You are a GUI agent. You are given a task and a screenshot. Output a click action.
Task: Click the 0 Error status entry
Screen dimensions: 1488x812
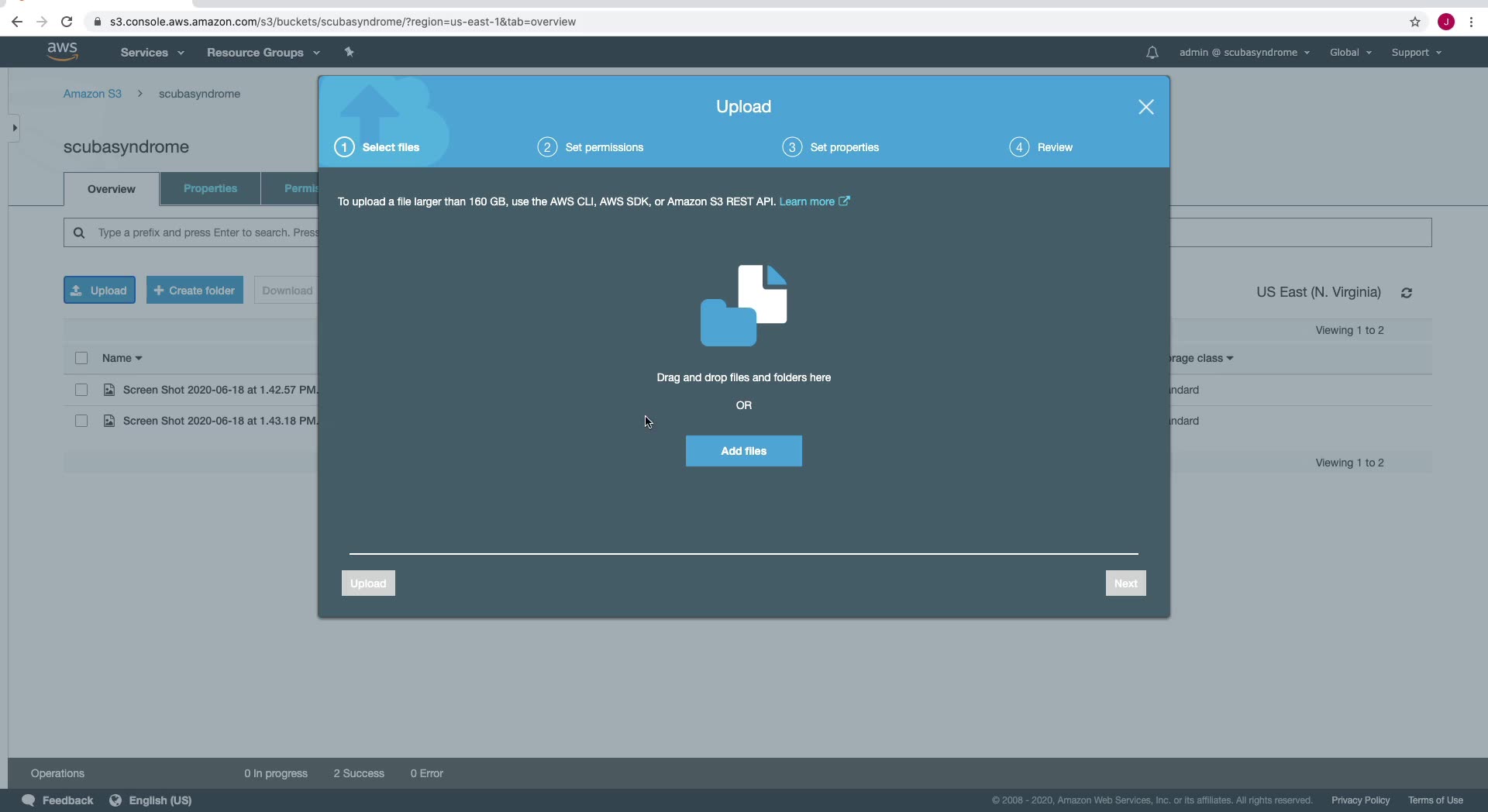(x=427, y=773)
